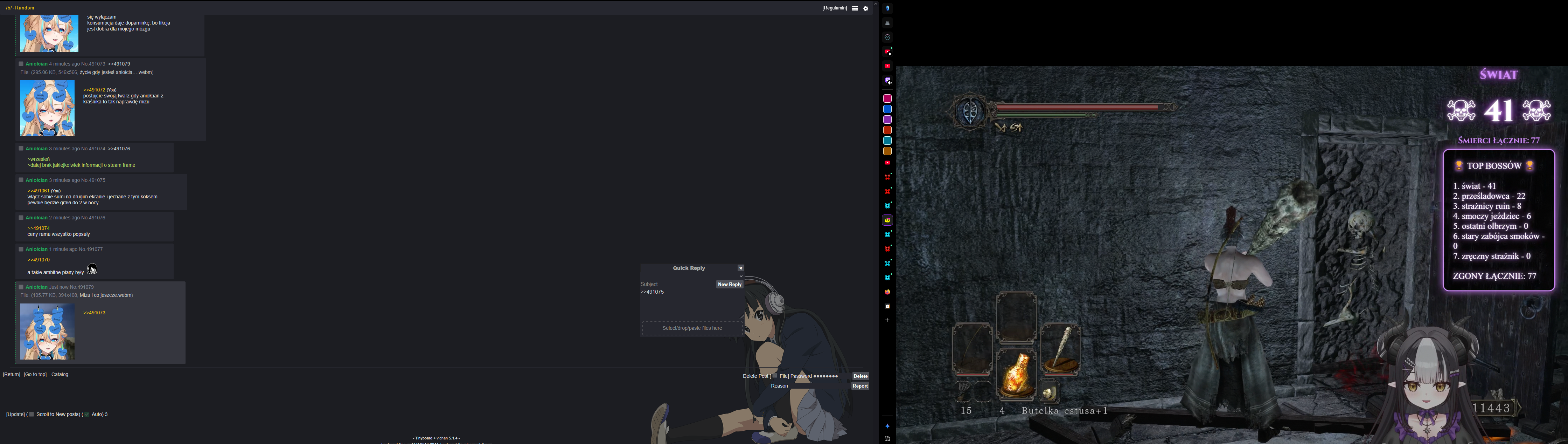
Task: Select checkbox for post No.491077
Action: (21, 249)
